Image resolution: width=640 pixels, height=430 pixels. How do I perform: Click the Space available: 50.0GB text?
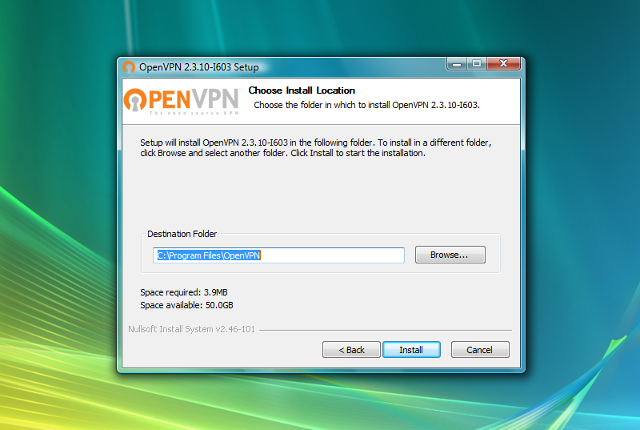pyautogui.click(x=187, y=305)
